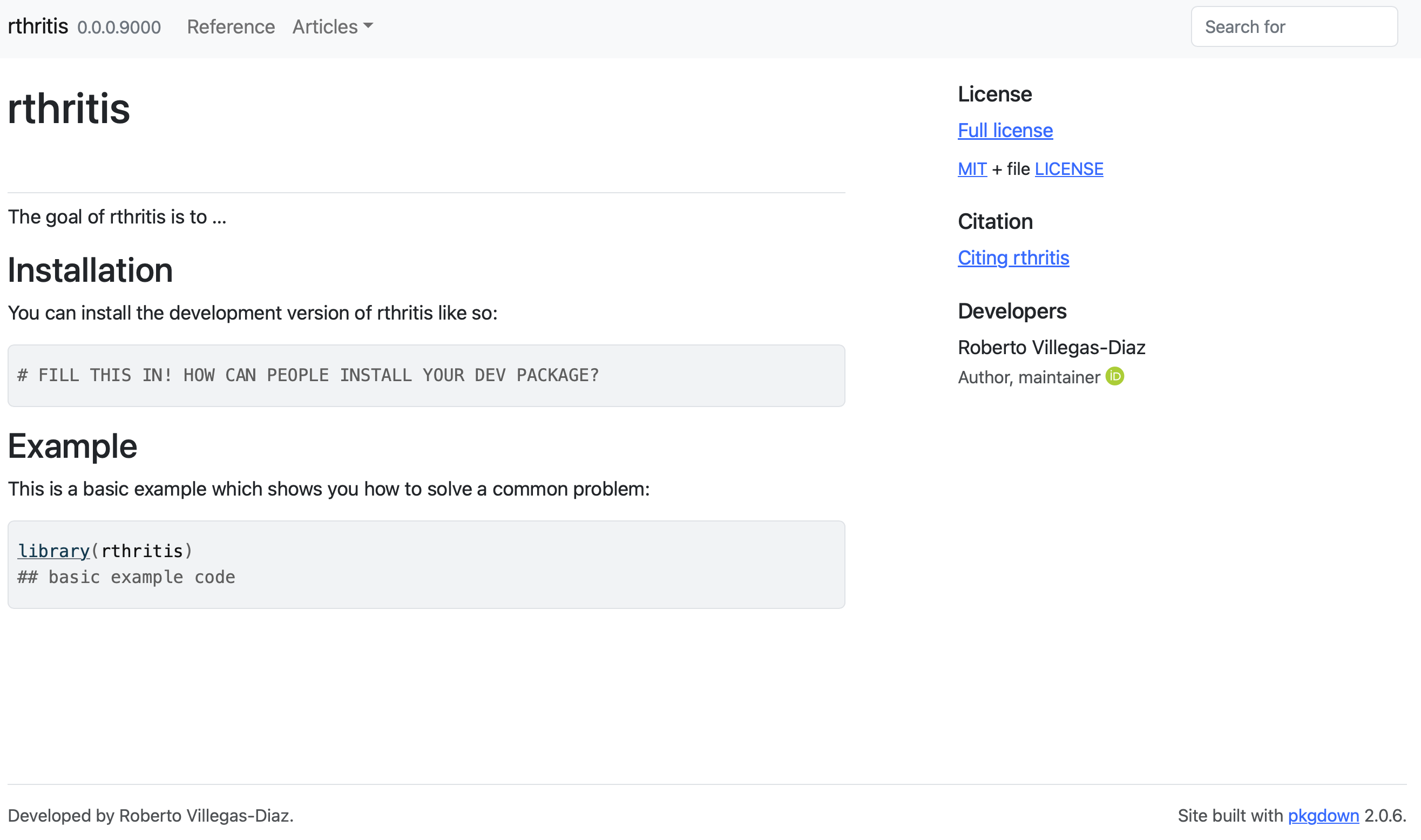Open the Citing rthritis link
The image size is (1421, 840).
click(1013, 258)
